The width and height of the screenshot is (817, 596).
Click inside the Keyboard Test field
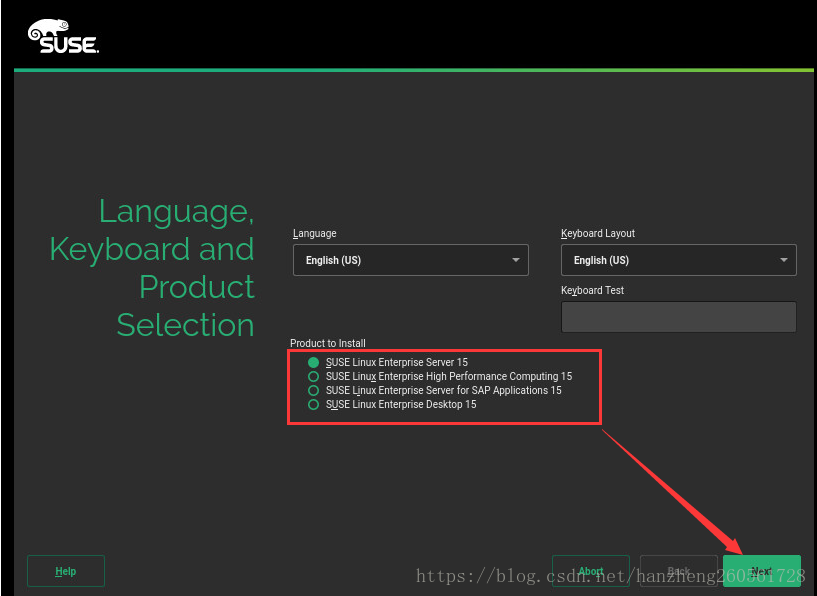[x=678, y=317]
